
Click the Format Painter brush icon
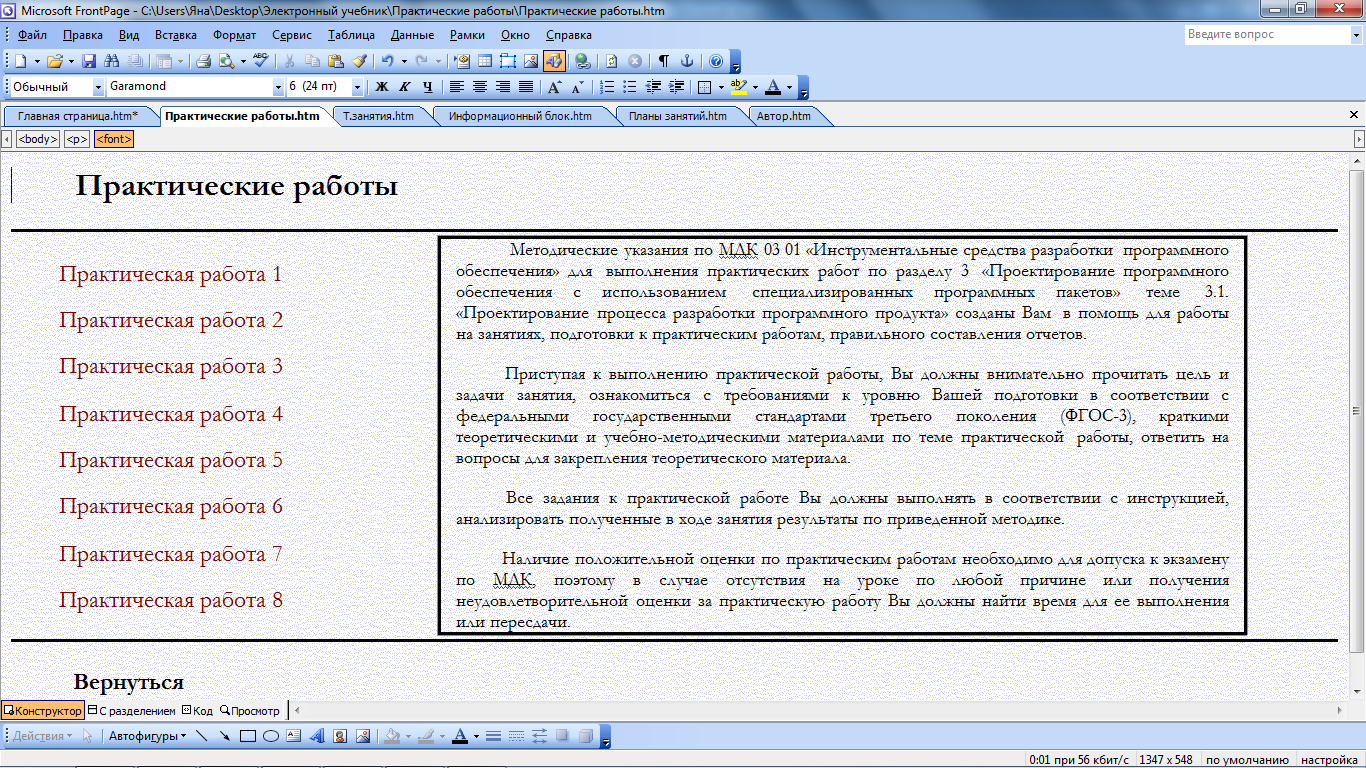(x=358, y=61)
